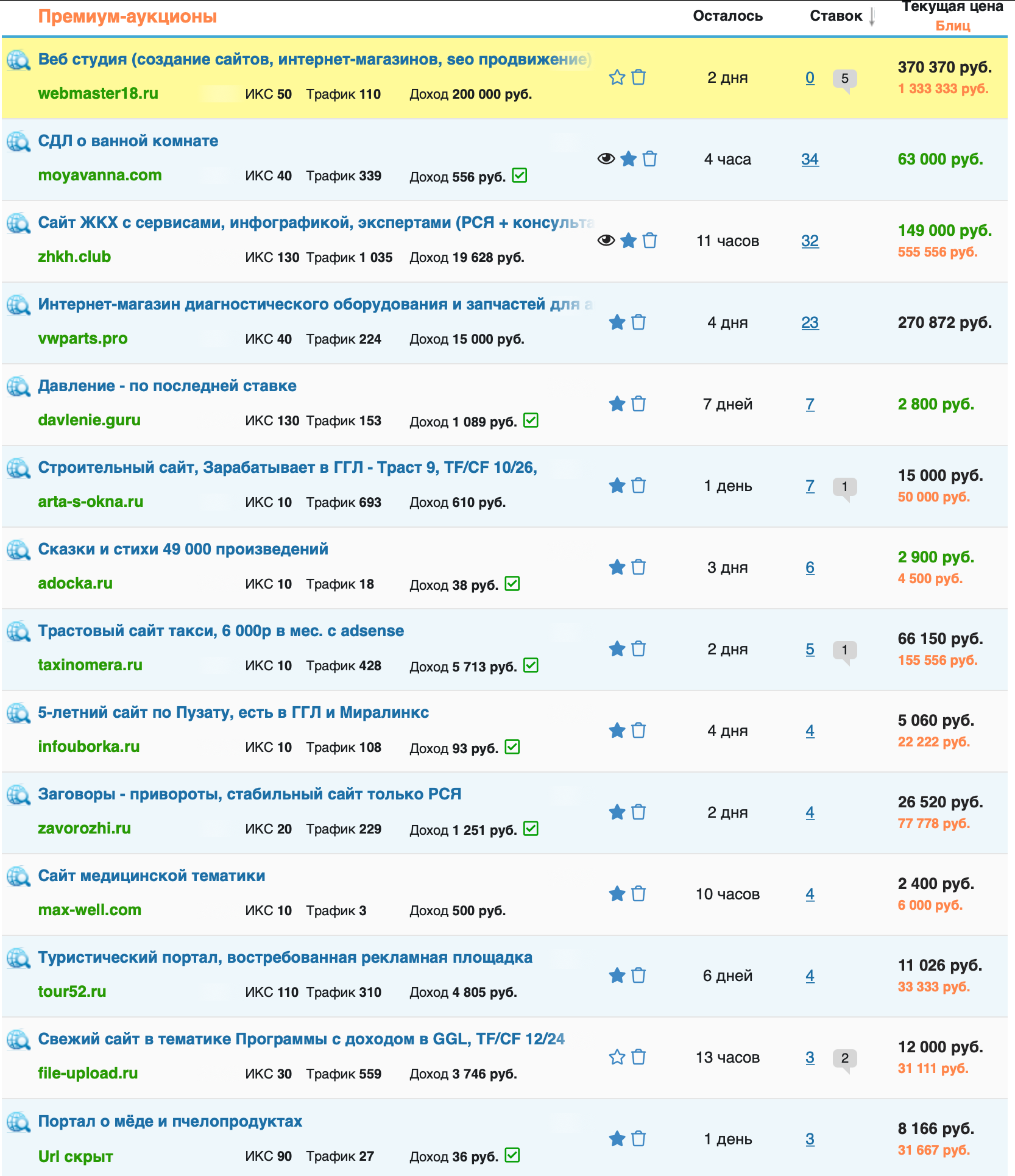Click the trash icon for tour52.ru
The image size is (1015, 1176).
pos(638,976)
